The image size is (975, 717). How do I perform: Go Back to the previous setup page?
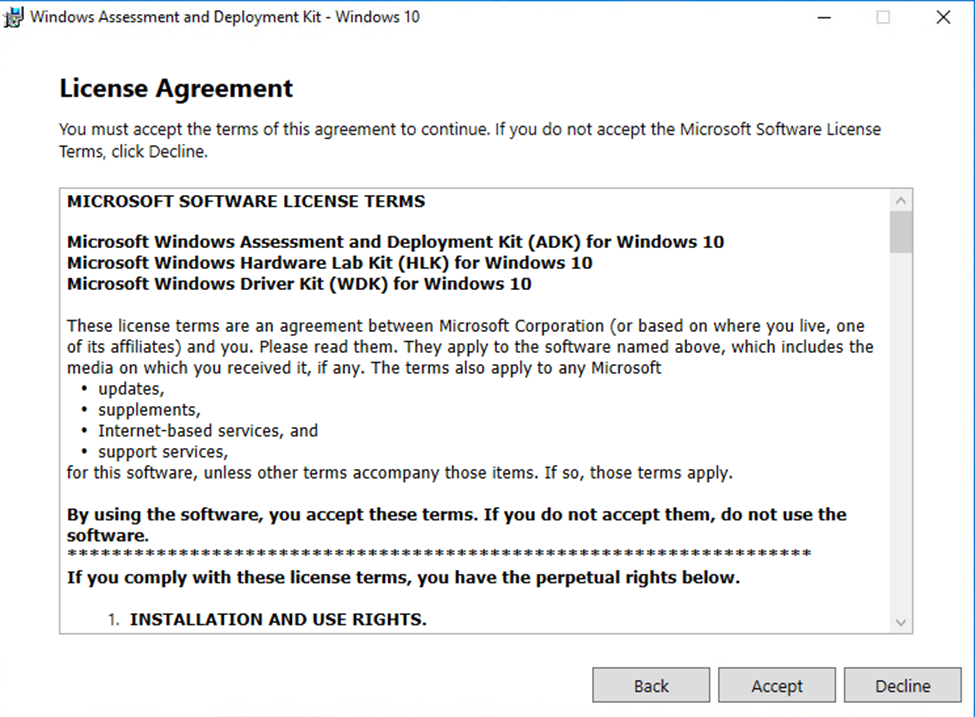click(651, 686)
